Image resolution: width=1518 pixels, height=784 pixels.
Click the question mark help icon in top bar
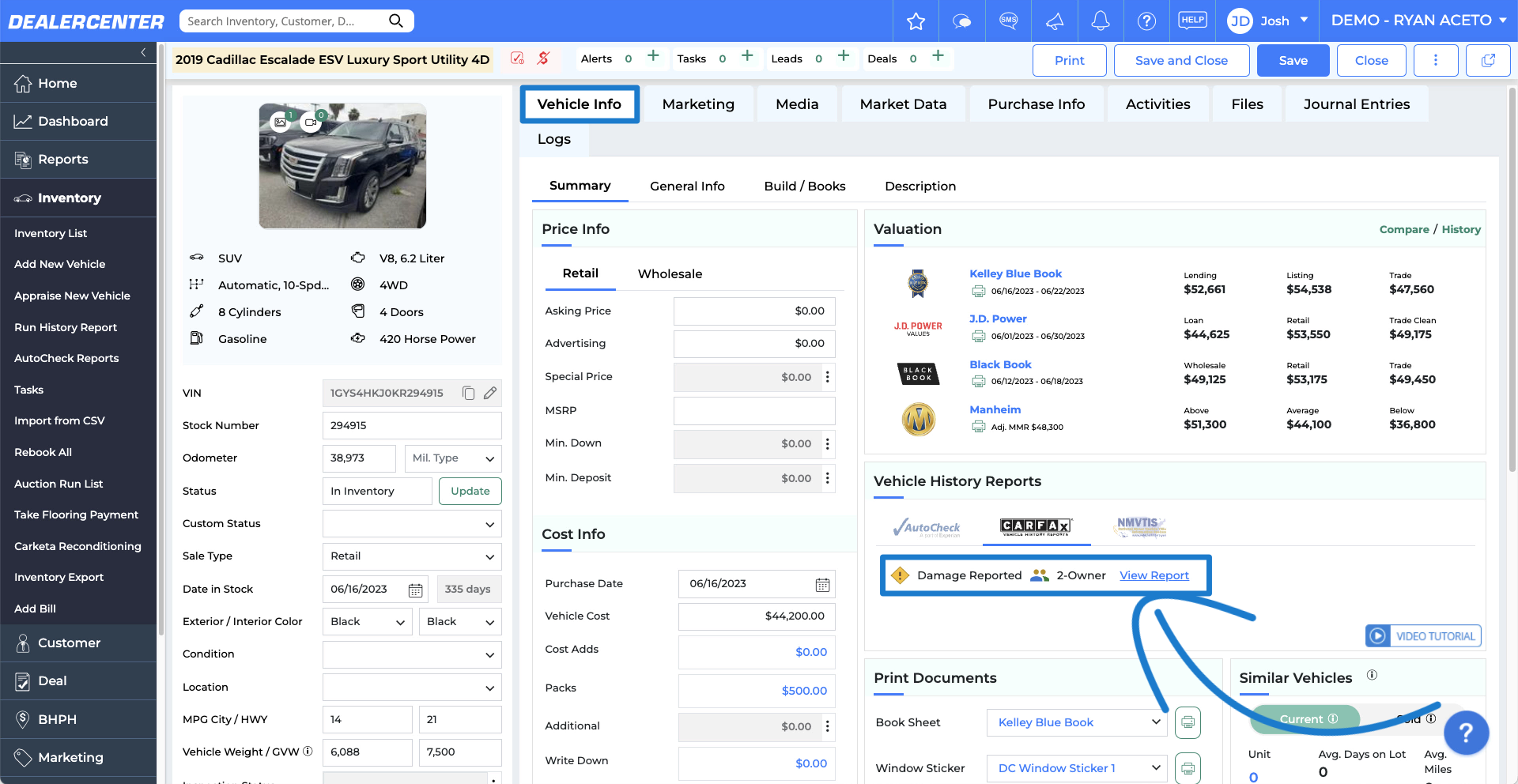pos(1146,21)
